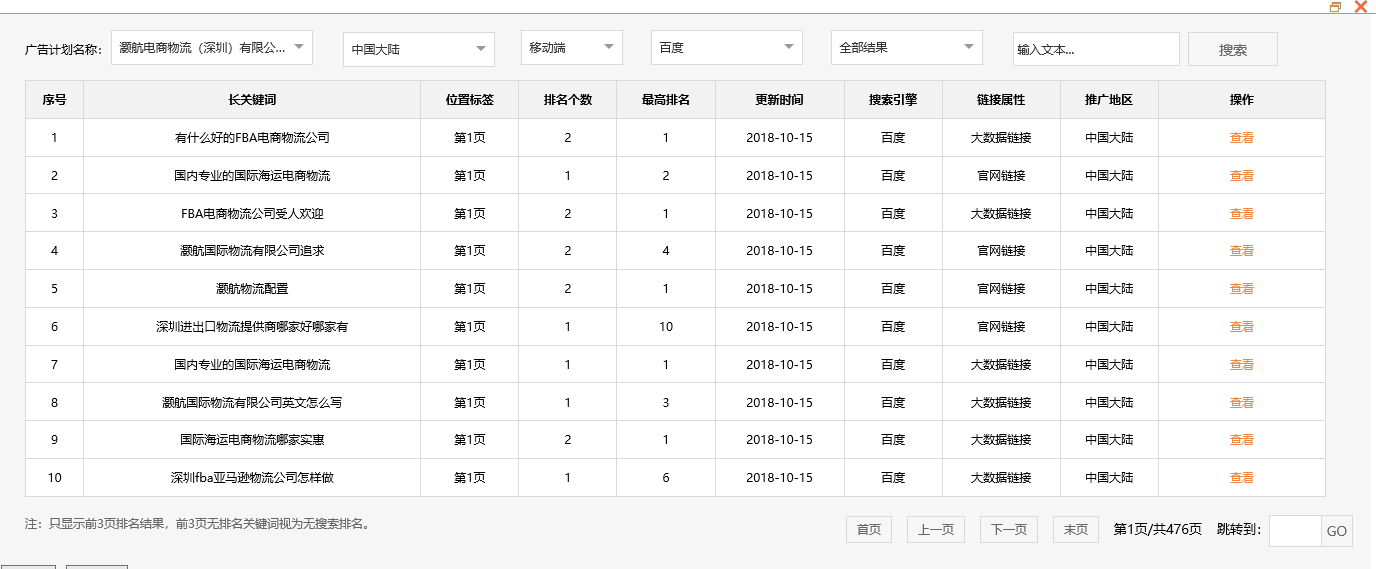View details for 有什么好的FBA电商物流公司 row
The image size is (1376, 569).
1241,138
